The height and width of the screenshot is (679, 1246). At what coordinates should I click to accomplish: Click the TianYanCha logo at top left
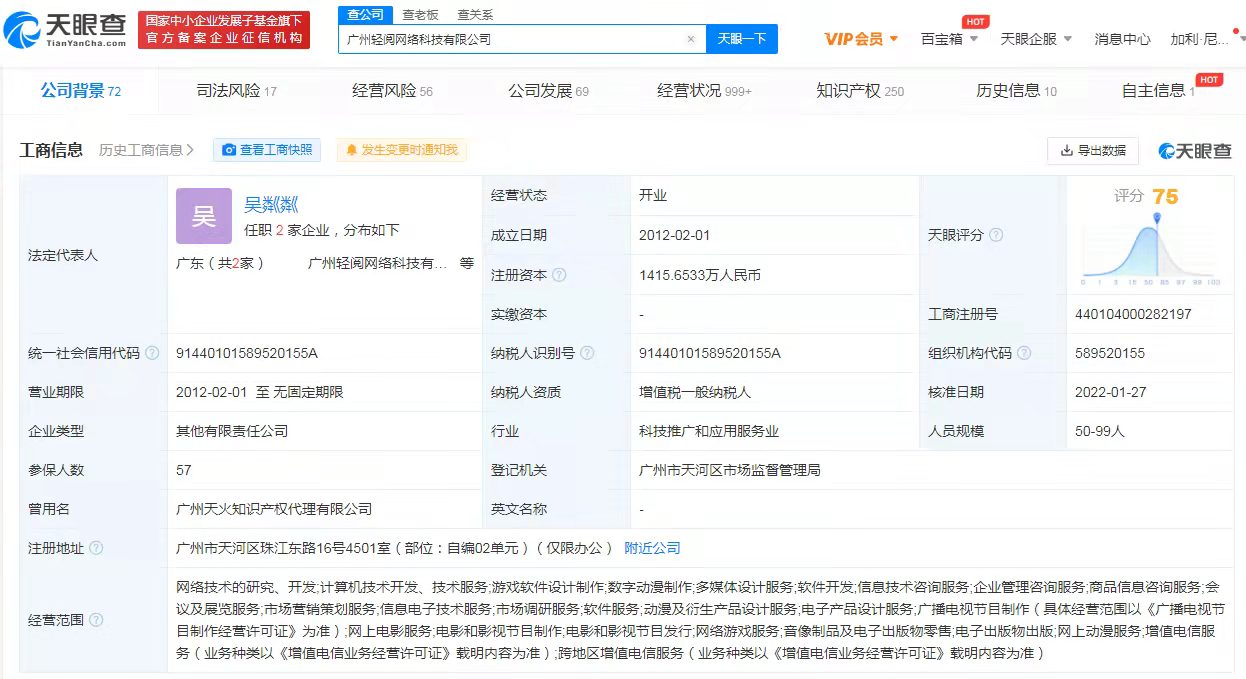coord(66,30)
